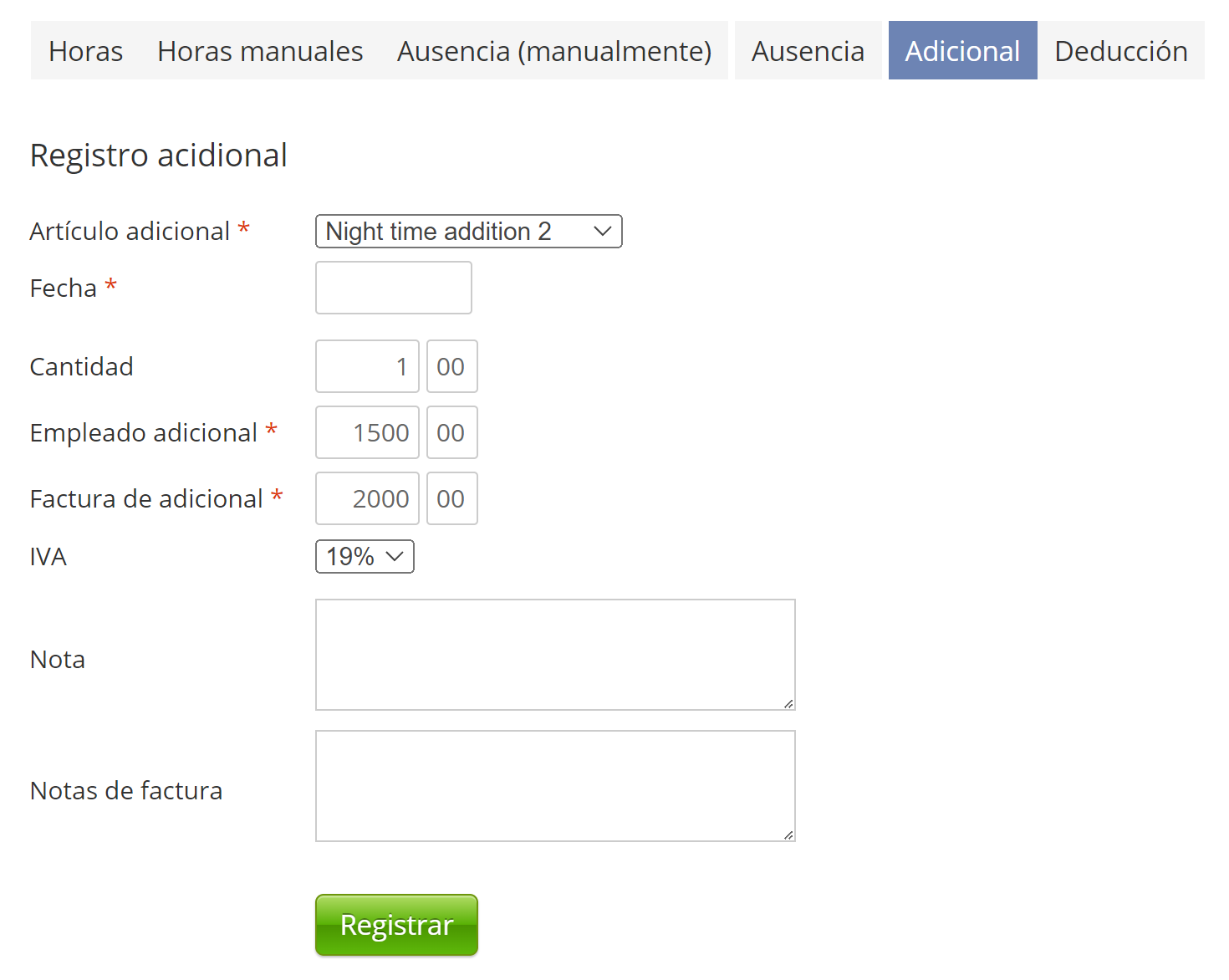Switch to Horas manuales tab
1229x980 pixels.
260,51
